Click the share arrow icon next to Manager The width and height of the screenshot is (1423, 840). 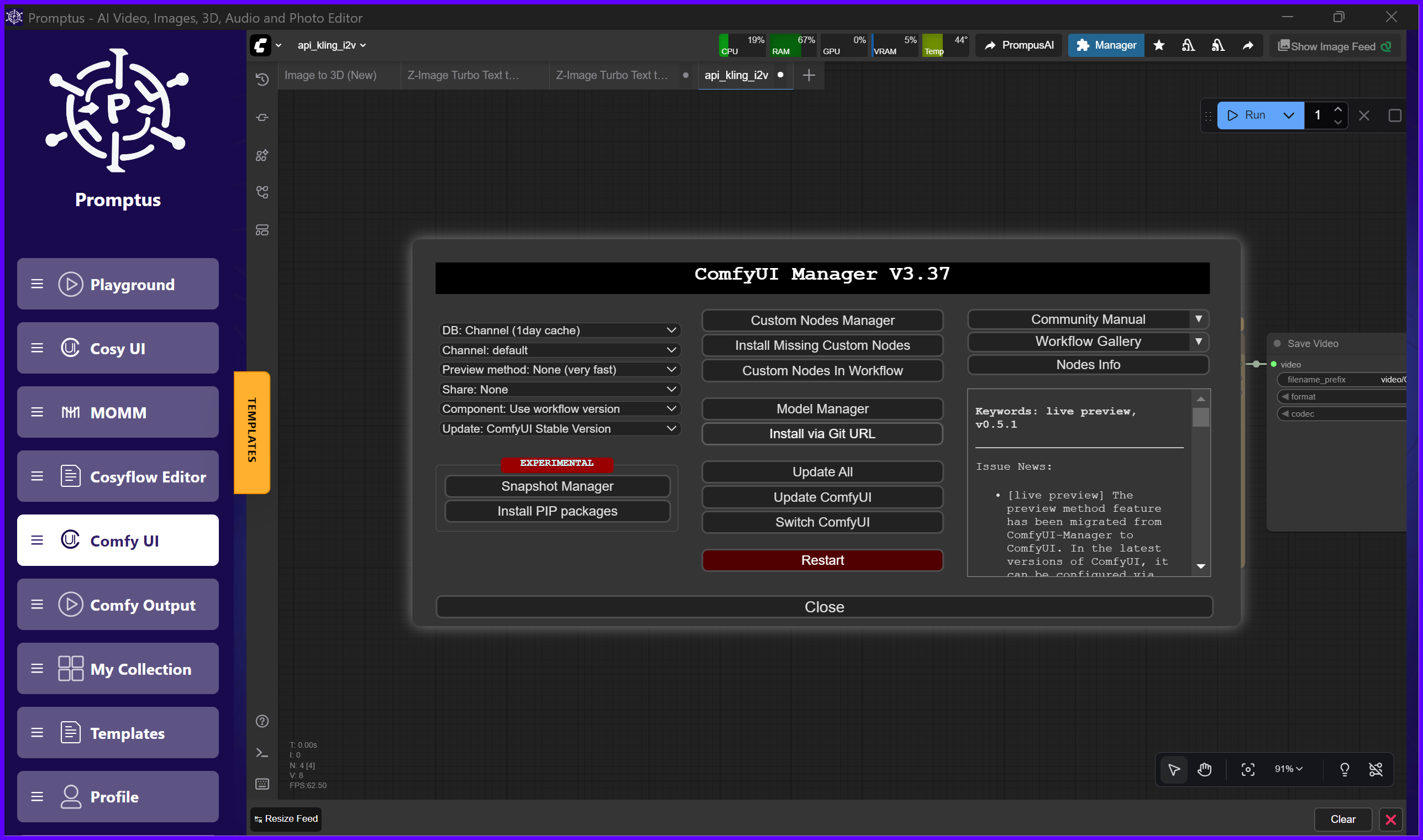[x=1247, y=45]
